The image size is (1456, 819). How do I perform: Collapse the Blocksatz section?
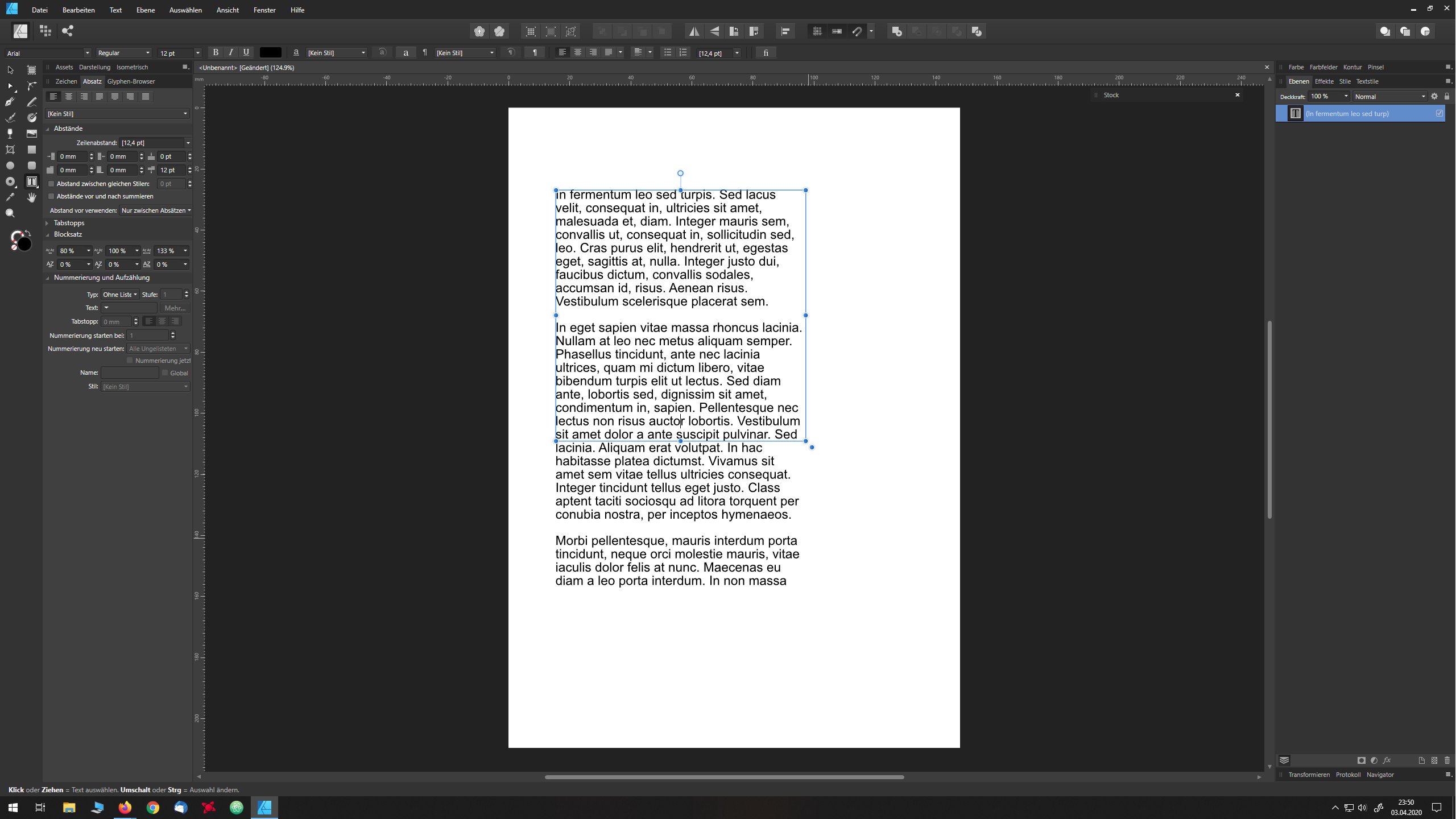click(48, 235)
